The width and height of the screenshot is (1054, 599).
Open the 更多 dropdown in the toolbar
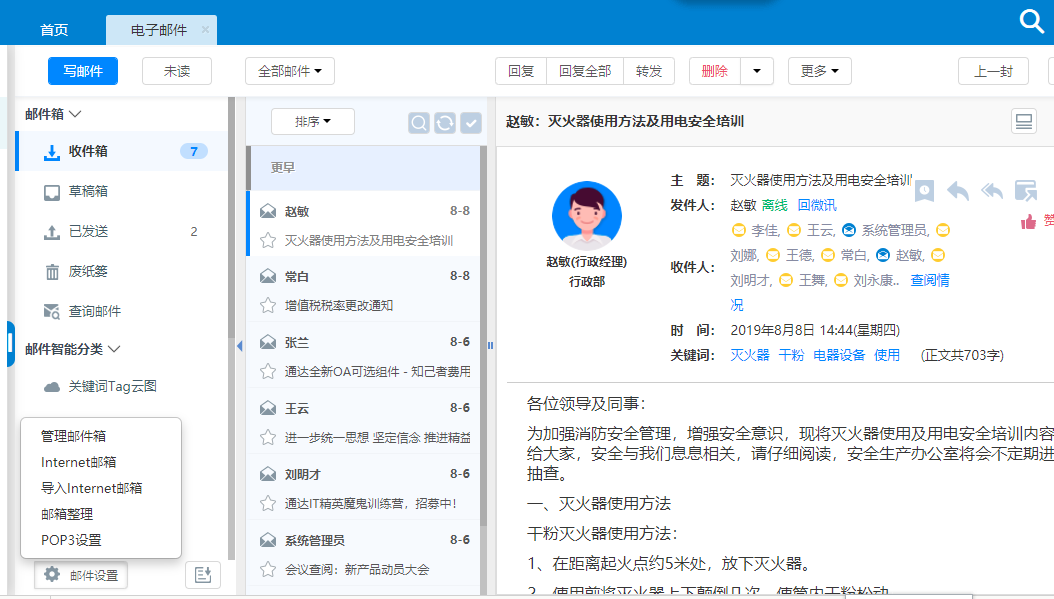click(819, 71)
